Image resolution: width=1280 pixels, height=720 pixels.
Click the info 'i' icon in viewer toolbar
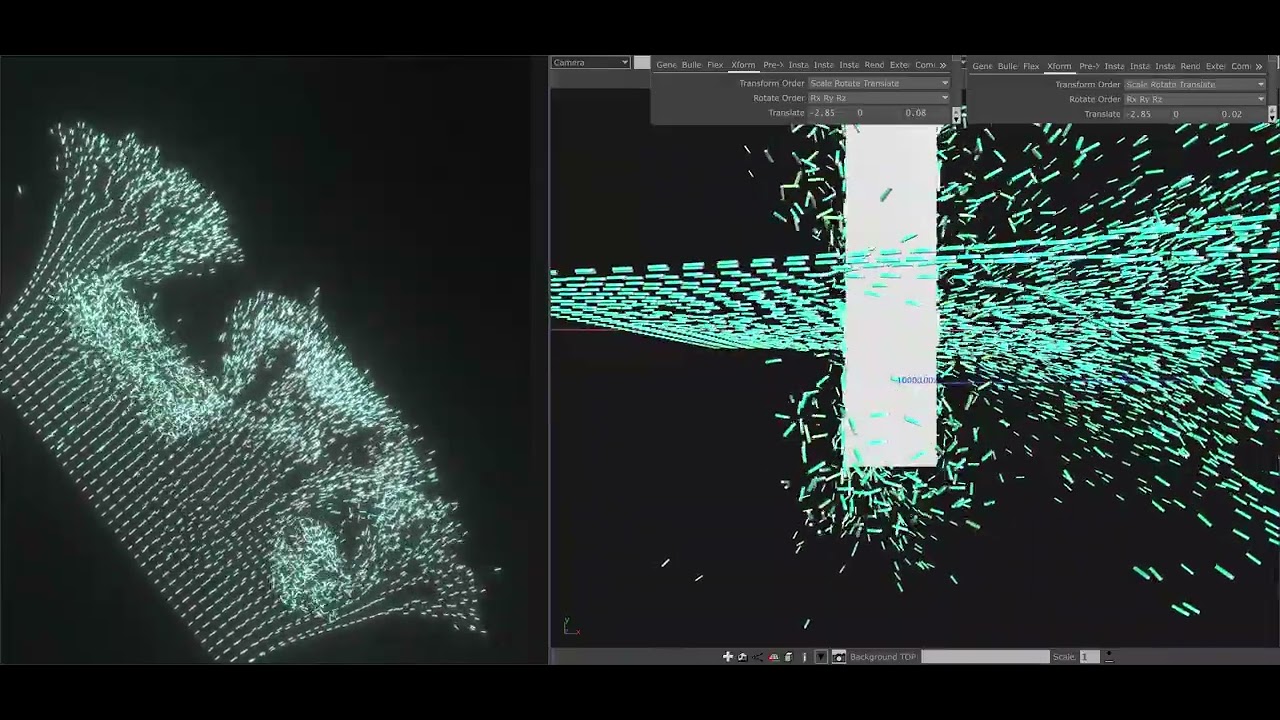pyautogui.click(x=805, y=657)
